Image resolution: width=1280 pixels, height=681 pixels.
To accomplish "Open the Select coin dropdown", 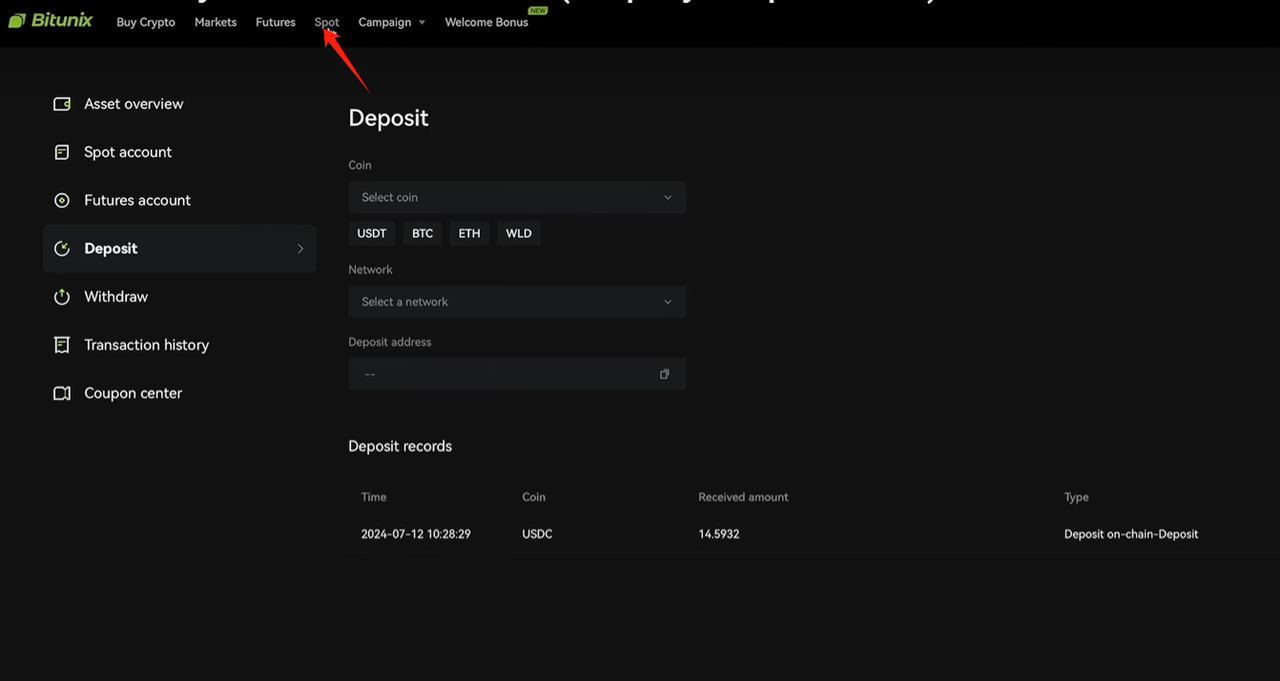I will [516, 197].
